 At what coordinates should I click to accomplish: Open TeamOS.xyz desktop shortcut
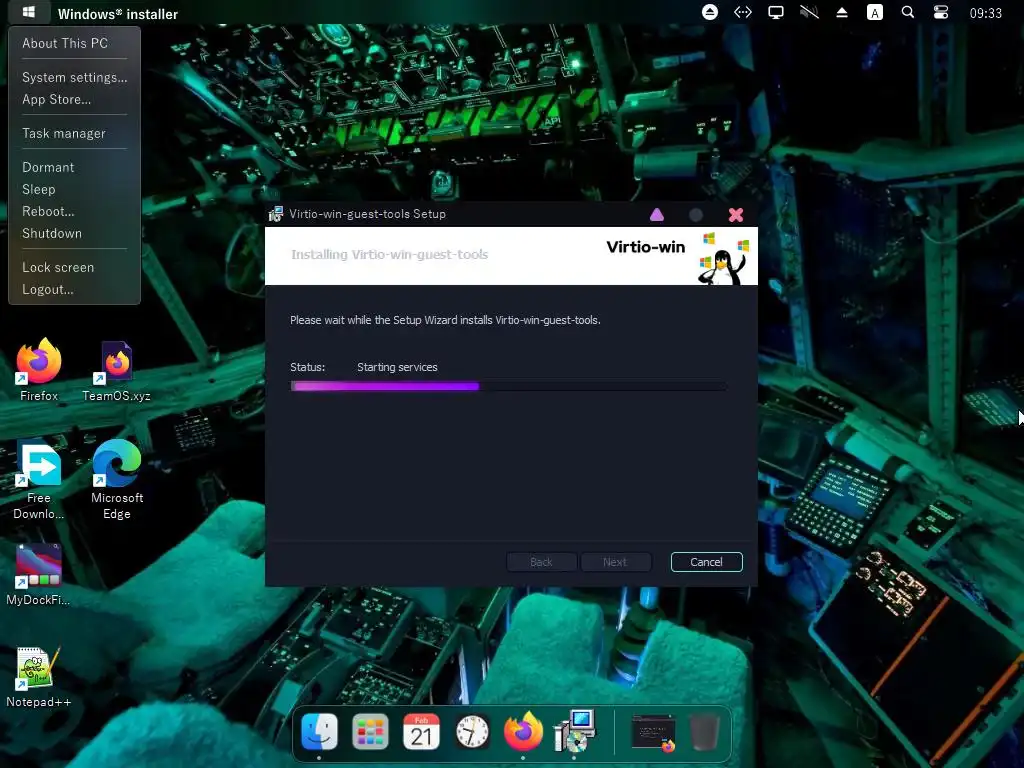tap(116, 370)
